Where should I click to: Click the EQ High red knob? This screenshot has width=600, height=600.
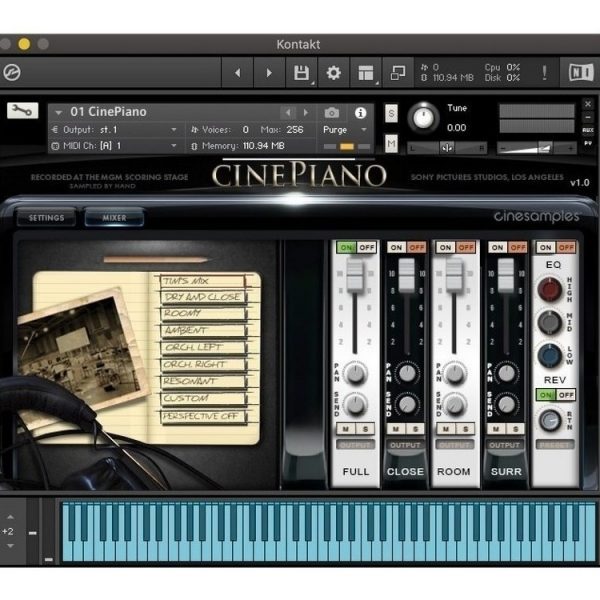pos(549,289)
